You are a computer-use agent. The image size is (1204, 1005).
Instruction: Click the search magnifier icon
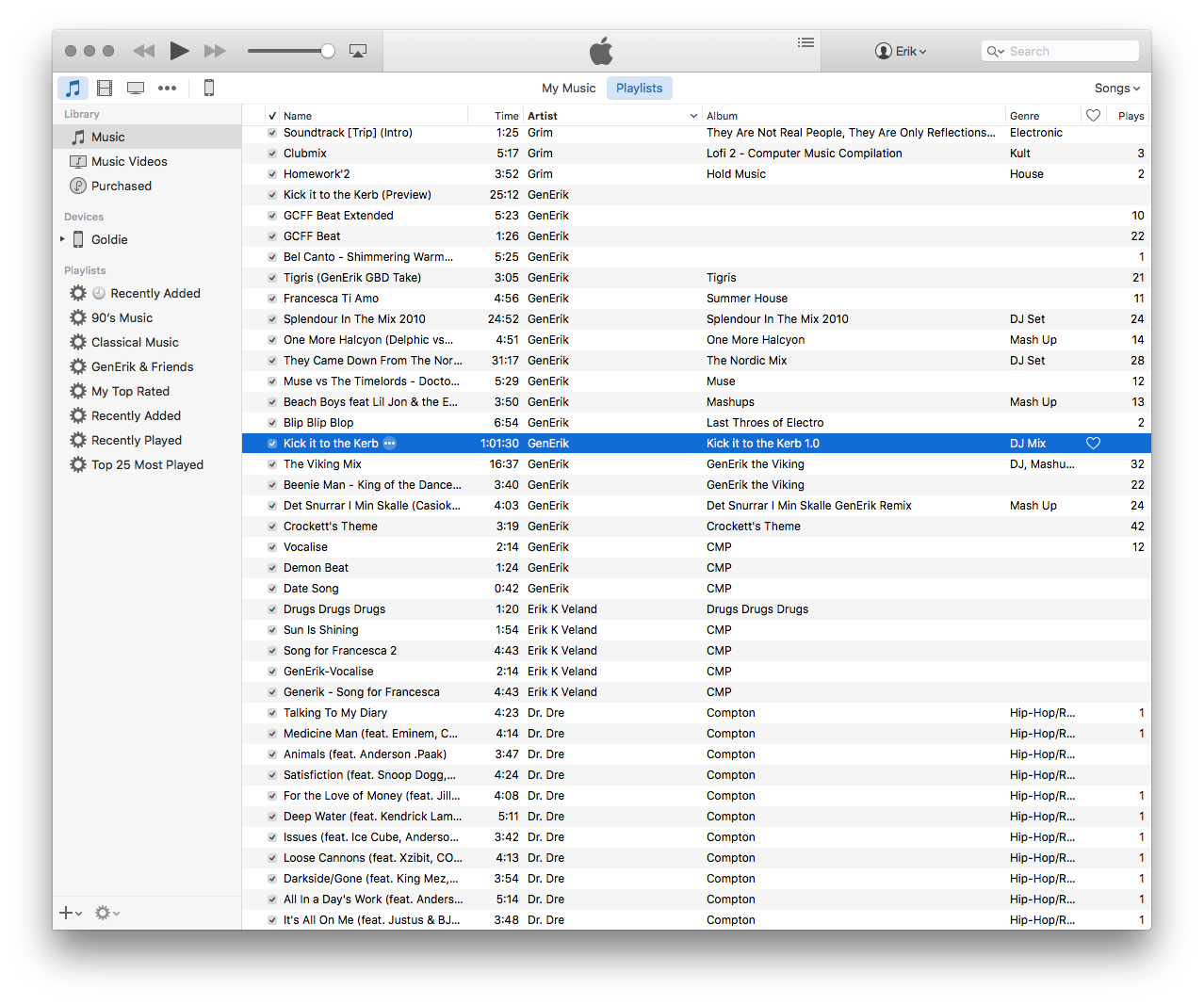(x=995, y=52)
